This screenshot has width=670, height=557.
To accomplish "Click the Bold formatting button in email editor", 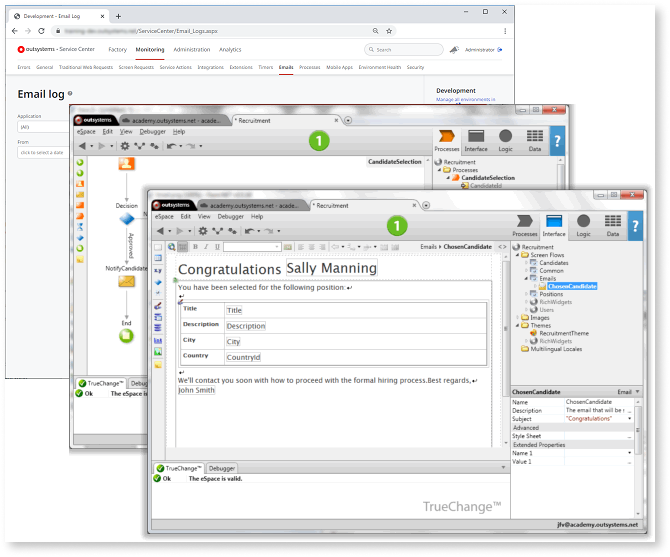I will pos(195,246).
